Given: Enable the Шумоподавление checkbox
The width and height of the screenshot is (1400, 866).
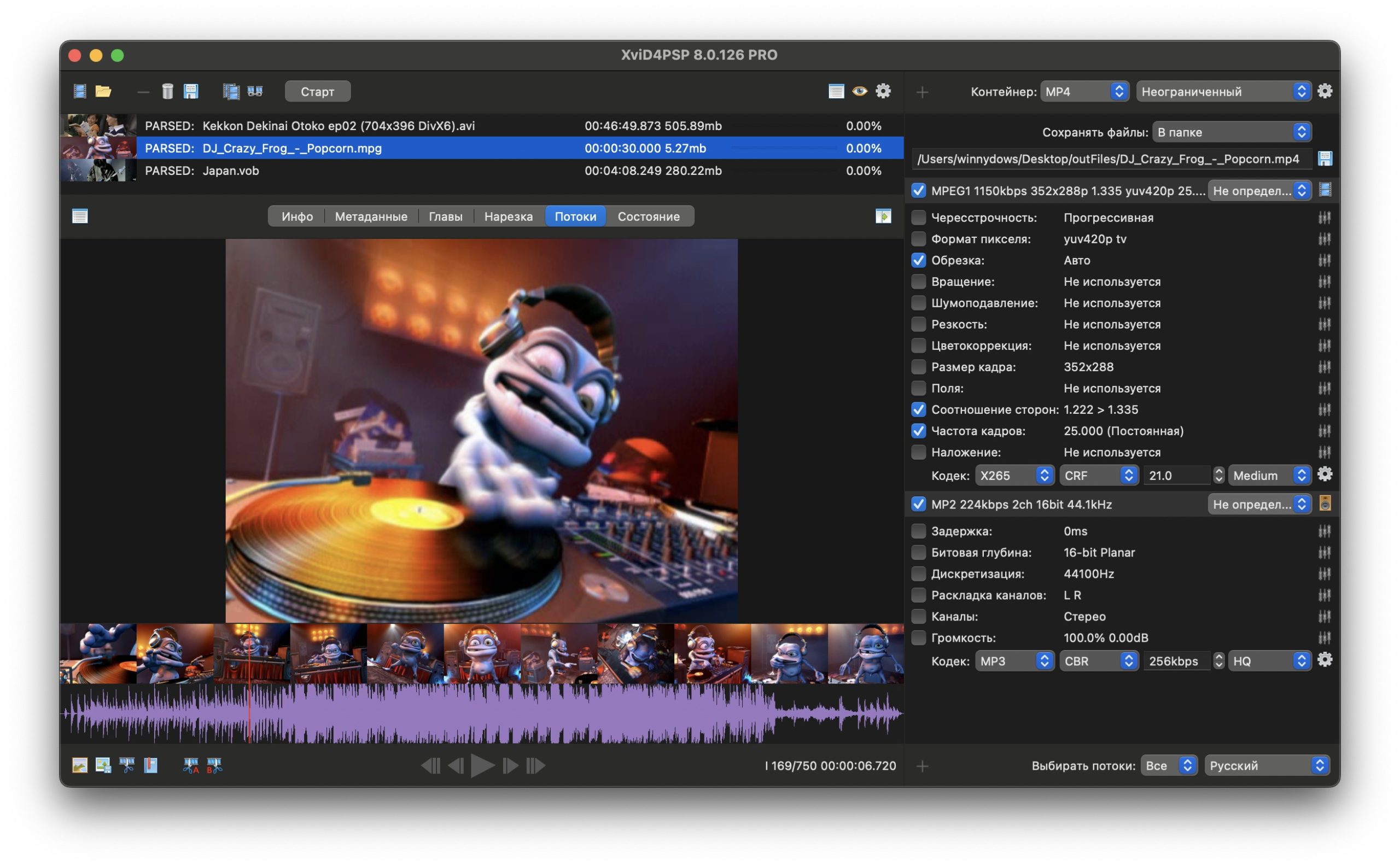Looking at the screenshot, I should (918, 303).
